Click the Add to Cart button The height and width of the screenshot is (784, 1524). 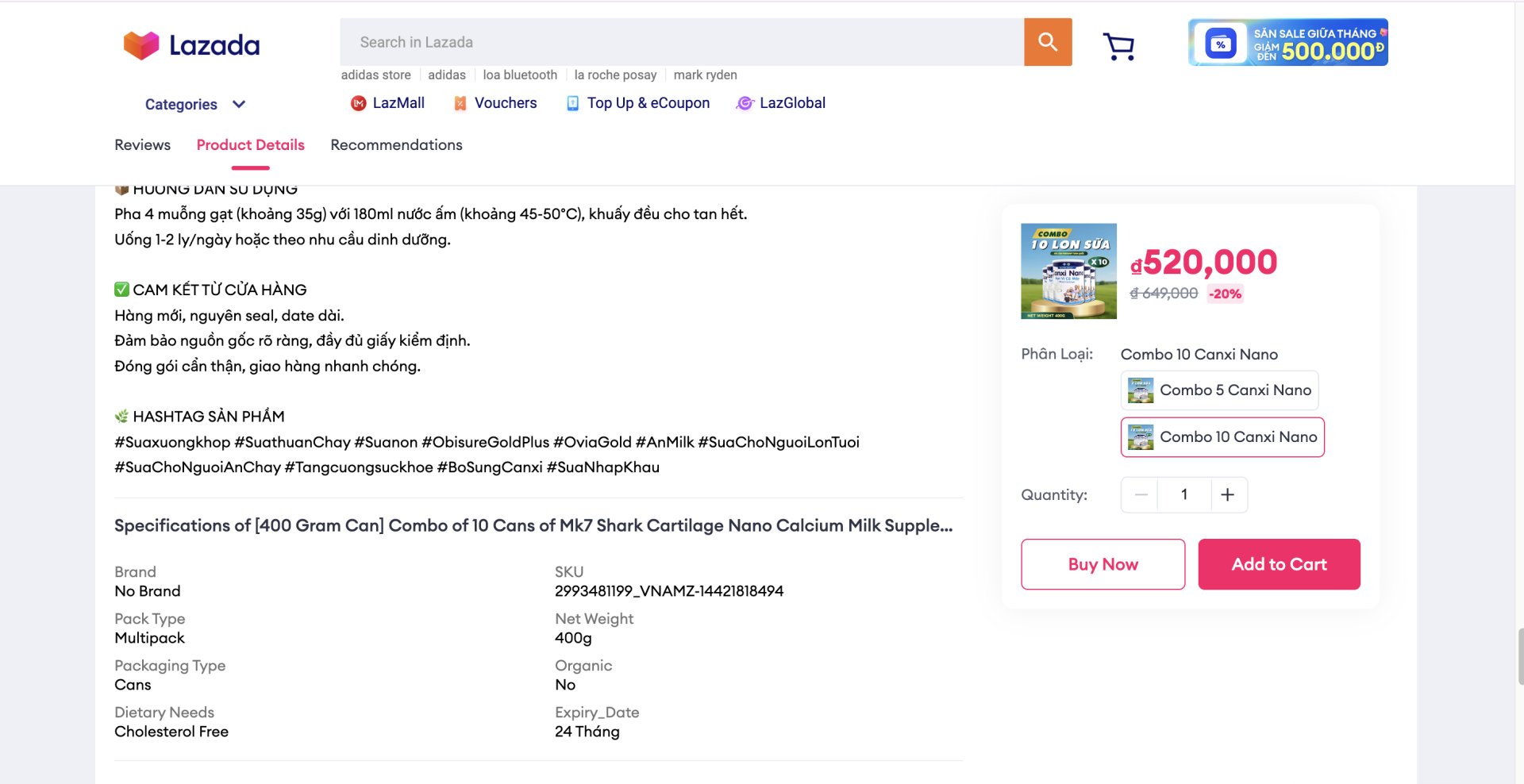[1279, 564]
